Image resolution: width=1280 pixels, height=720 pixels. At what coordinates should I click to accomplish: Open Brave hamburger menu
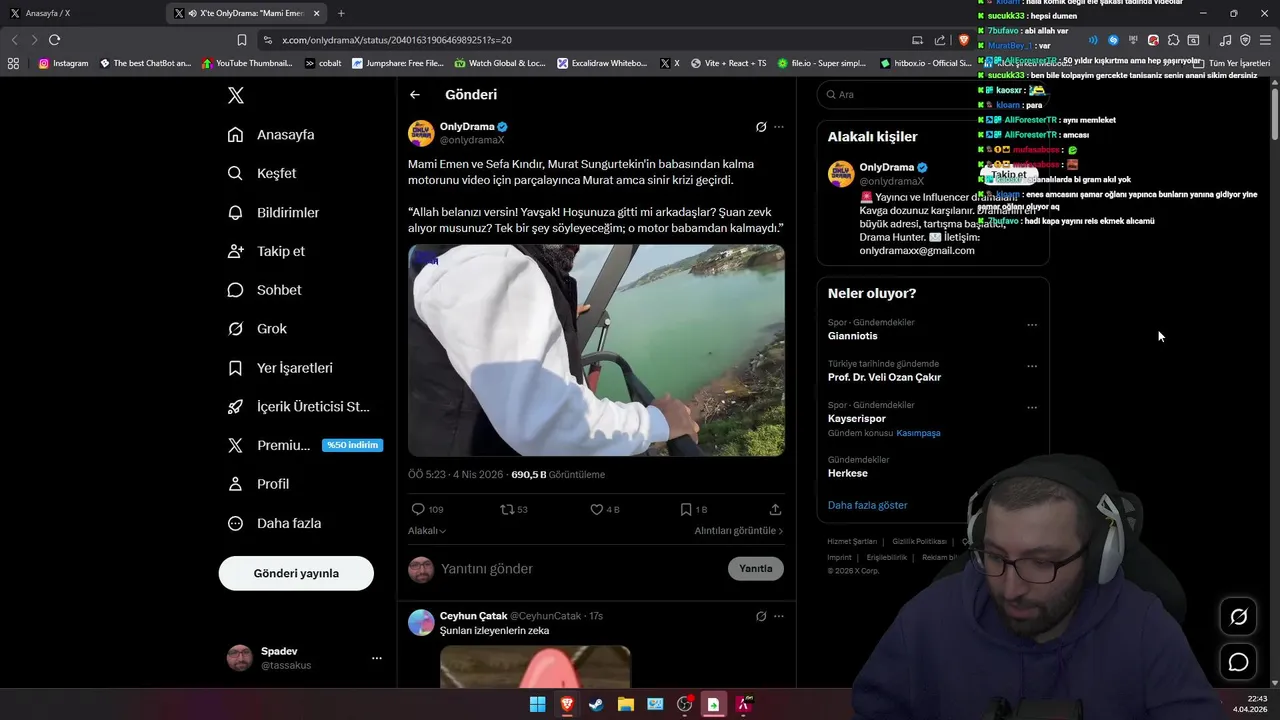coord(1265,40)
